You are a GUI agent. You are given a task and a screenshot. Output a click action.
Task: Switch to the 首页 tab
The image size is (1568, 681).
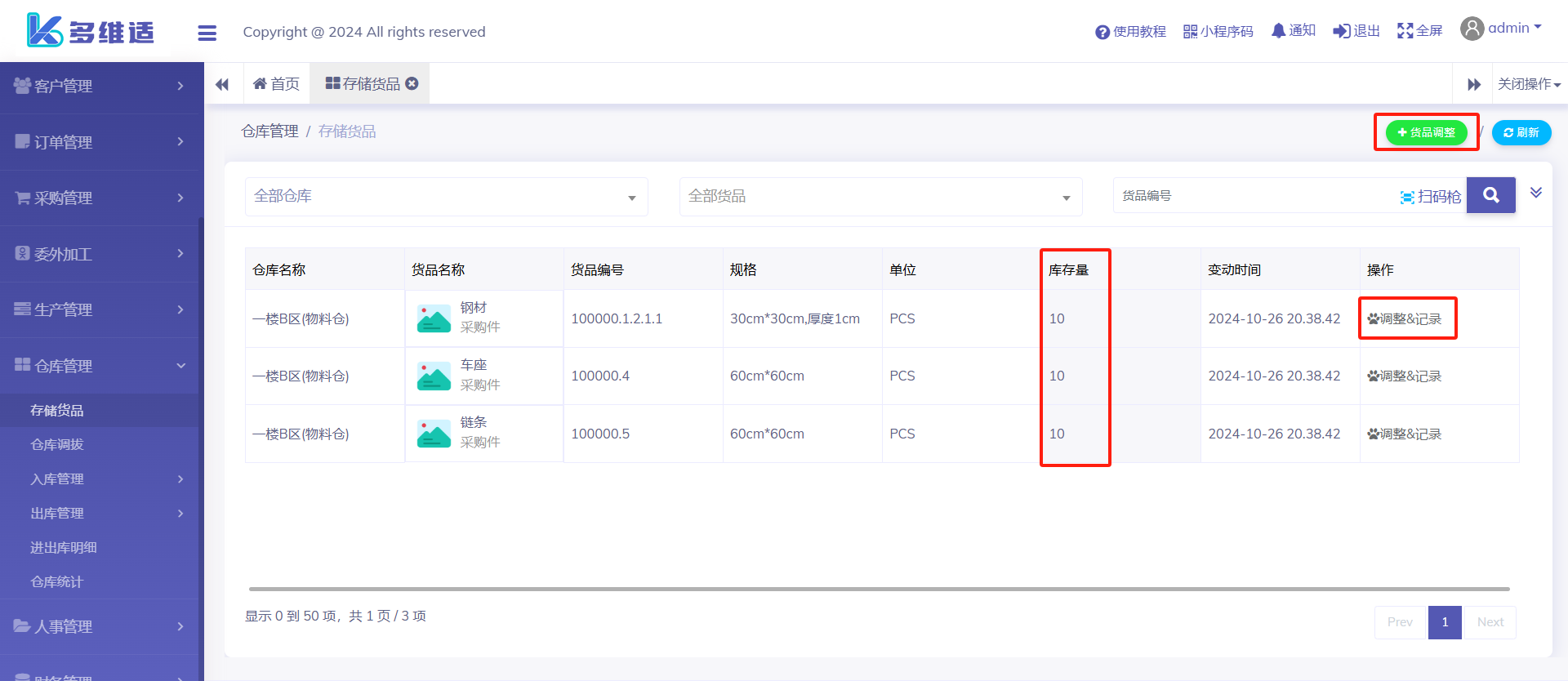point(276,84)
